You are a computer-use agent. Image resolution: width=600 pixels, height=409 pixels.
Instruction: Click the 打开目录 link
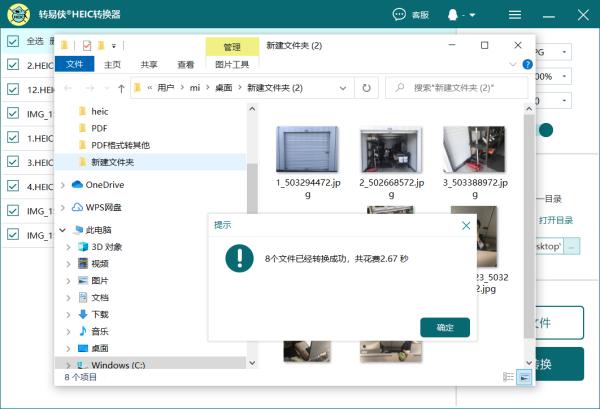(556, 220)
